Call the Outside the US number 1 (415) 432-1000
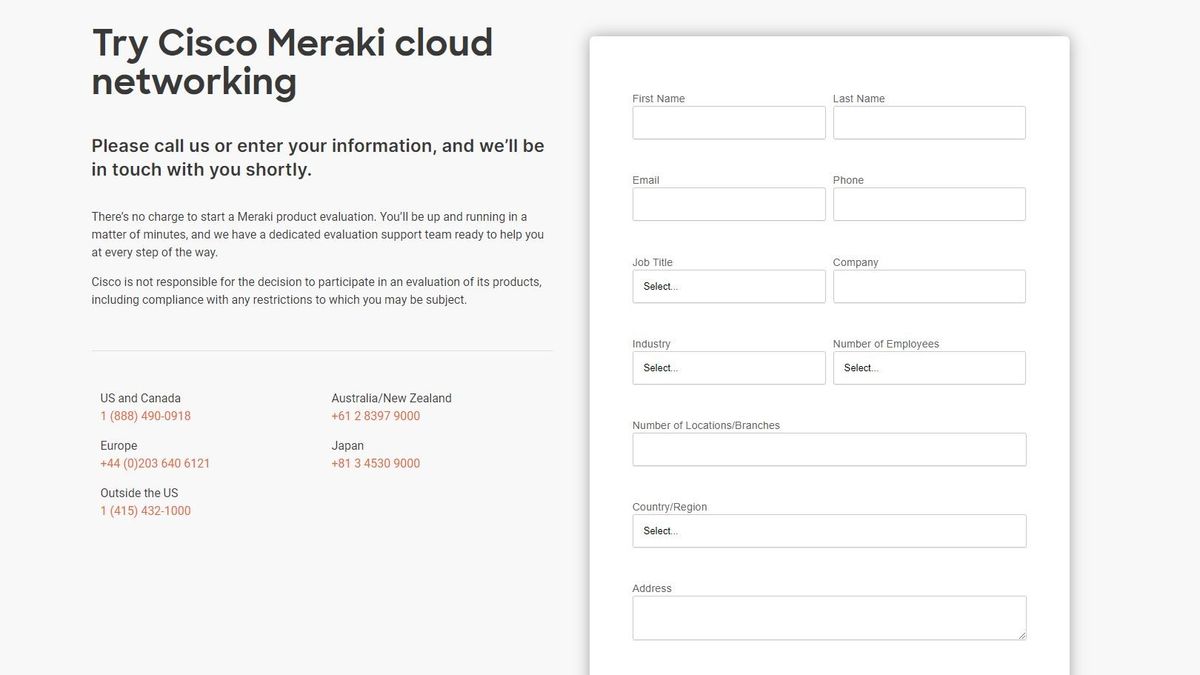Screen dimensions: 1200x675 [145, 510]
